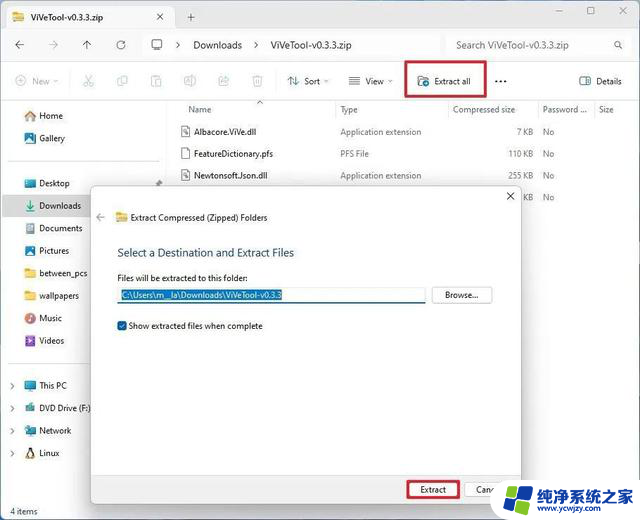Toggle Show extracted files when complete checkbox

(x=122, y=326)
